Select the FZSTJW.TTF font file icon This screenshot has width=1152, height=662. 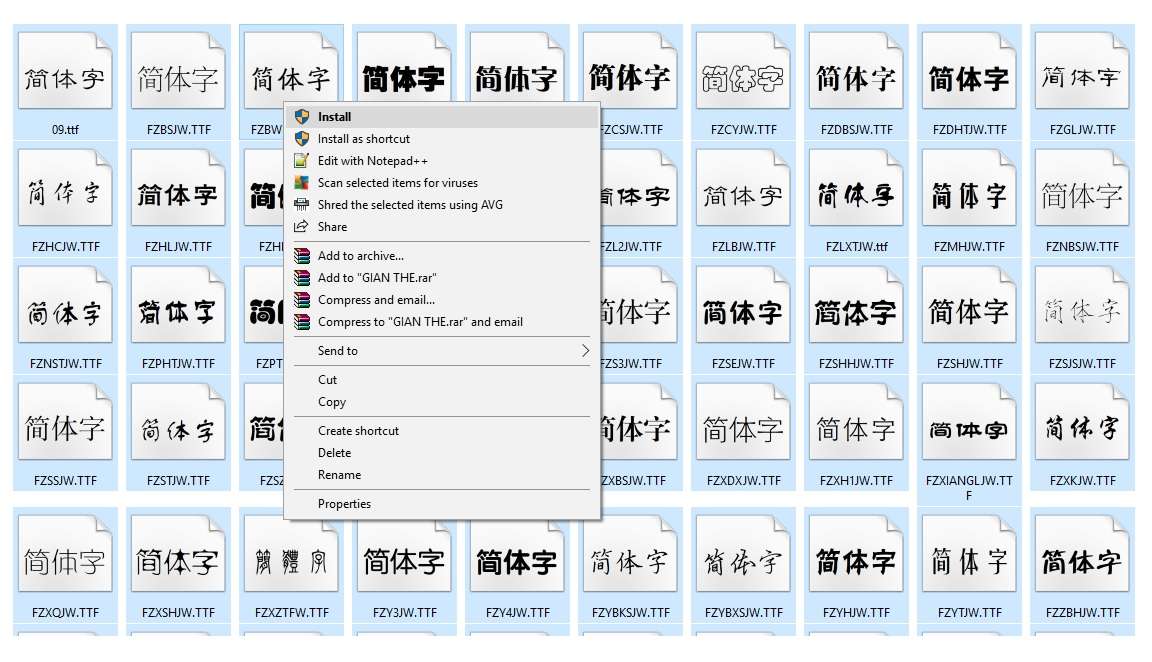tap(179, 422)
